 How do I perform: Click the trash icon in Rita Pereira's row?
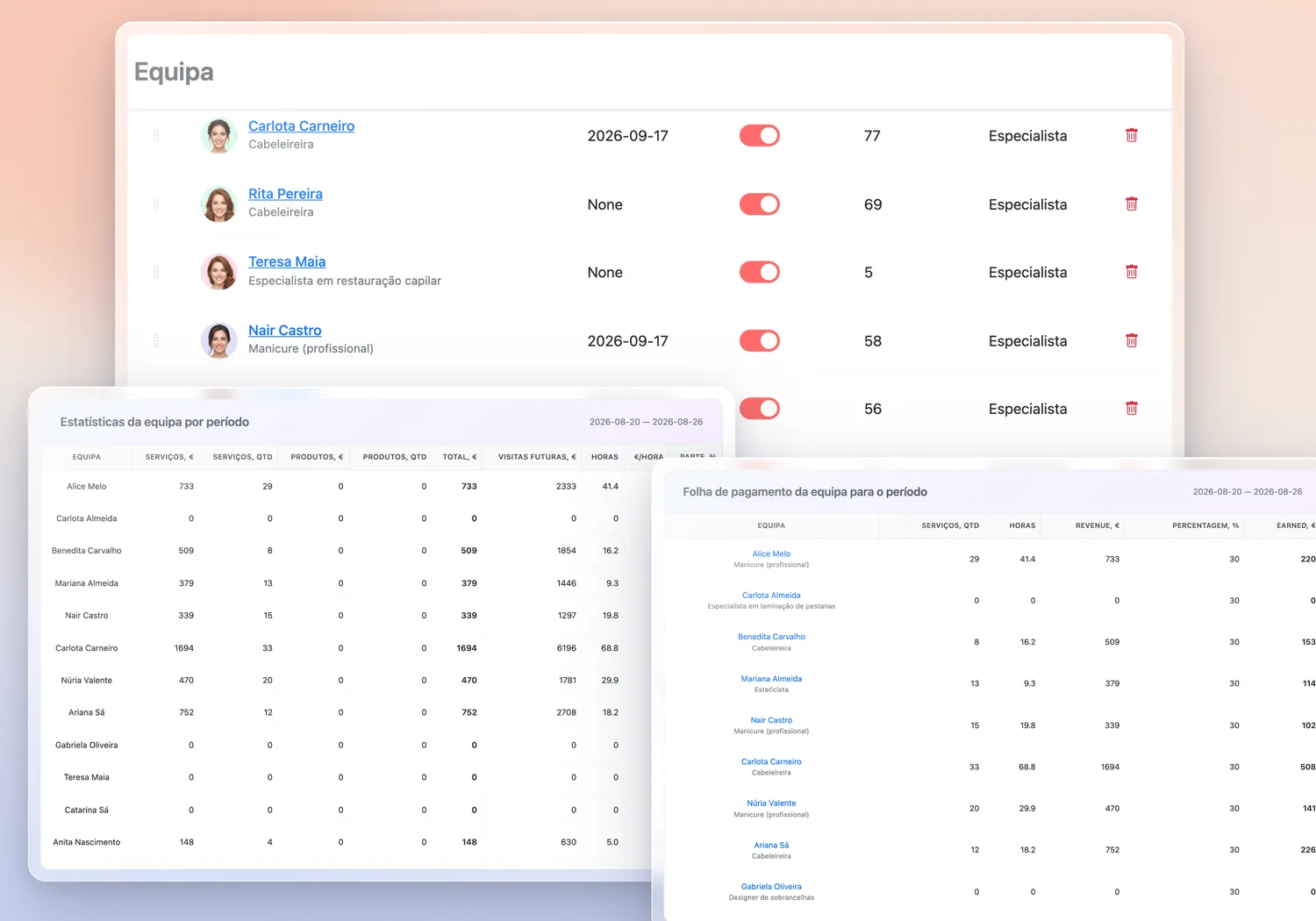(x=1132, y=203)
